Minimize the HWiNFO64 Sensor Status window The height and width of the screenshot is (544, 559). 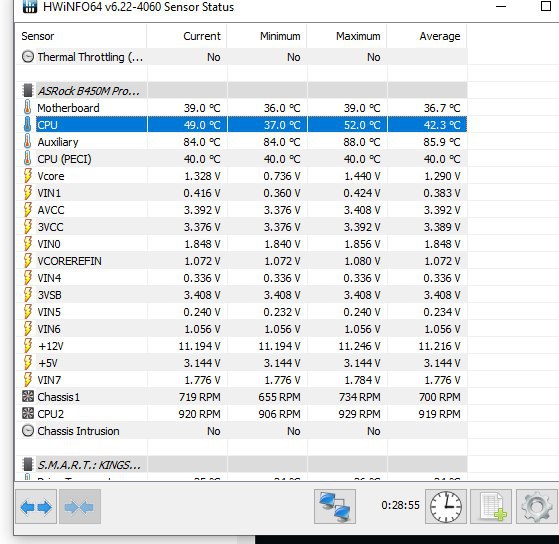tap(501, 6)
